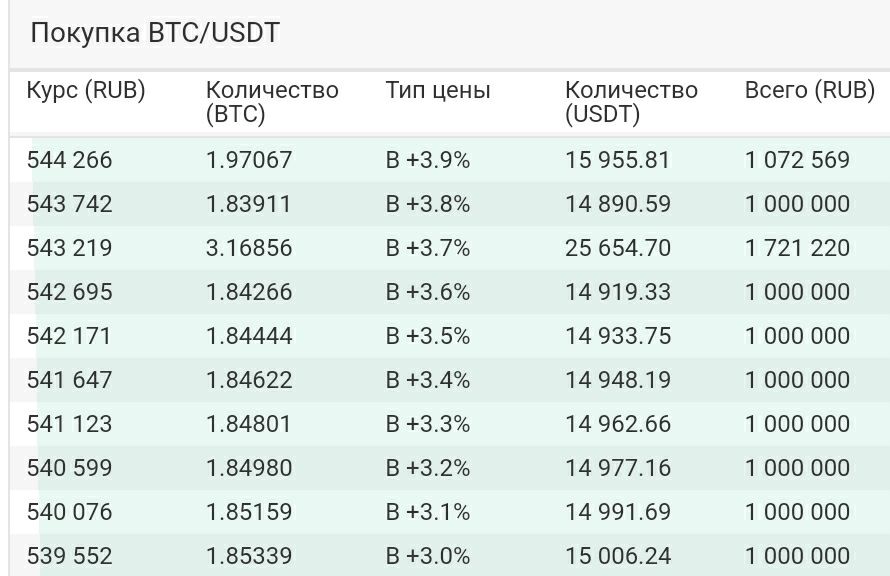The image size is (890, 576).
Task: Select the order at rate 543 742
Action: [450, 204]
